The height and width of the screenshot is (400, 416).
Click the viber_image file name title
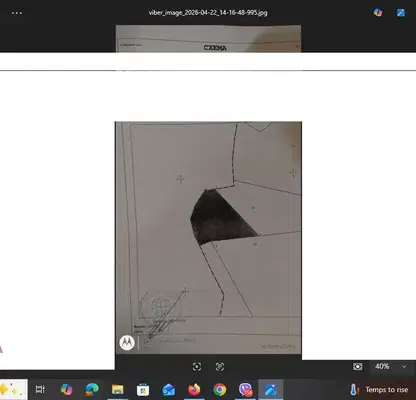(208, 13)
